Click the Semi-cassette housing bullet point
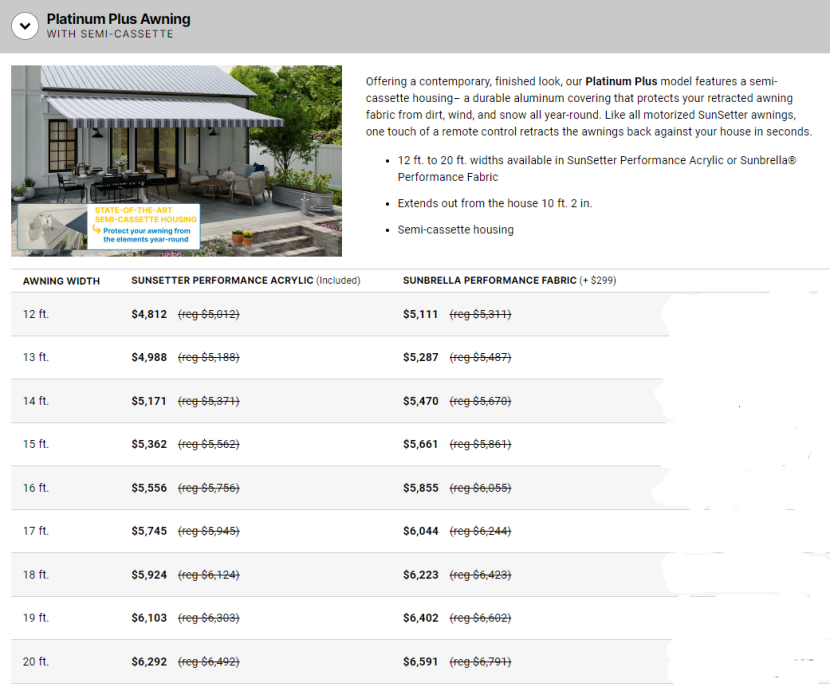This screenshot has width=830, height=695. pyautogui.click(x=455, y=230)
